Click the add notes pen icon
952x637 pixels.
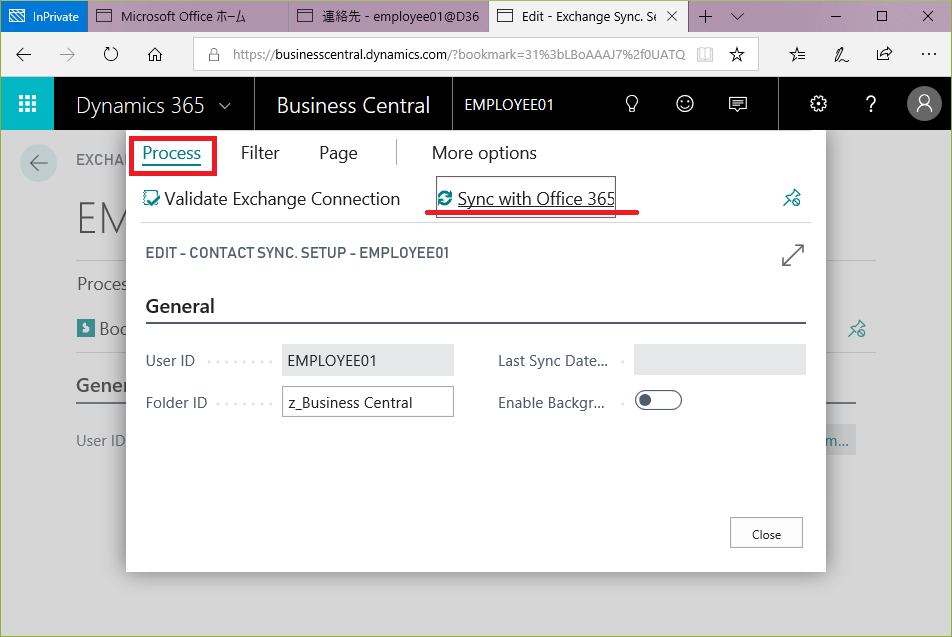click(x=841, y=55)
